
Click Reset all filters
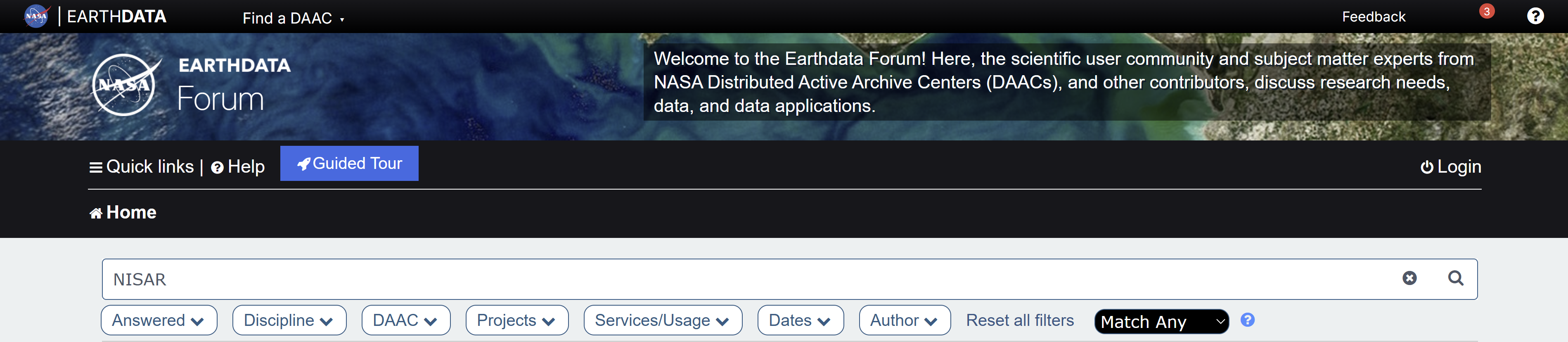[x=1020, y=320]
